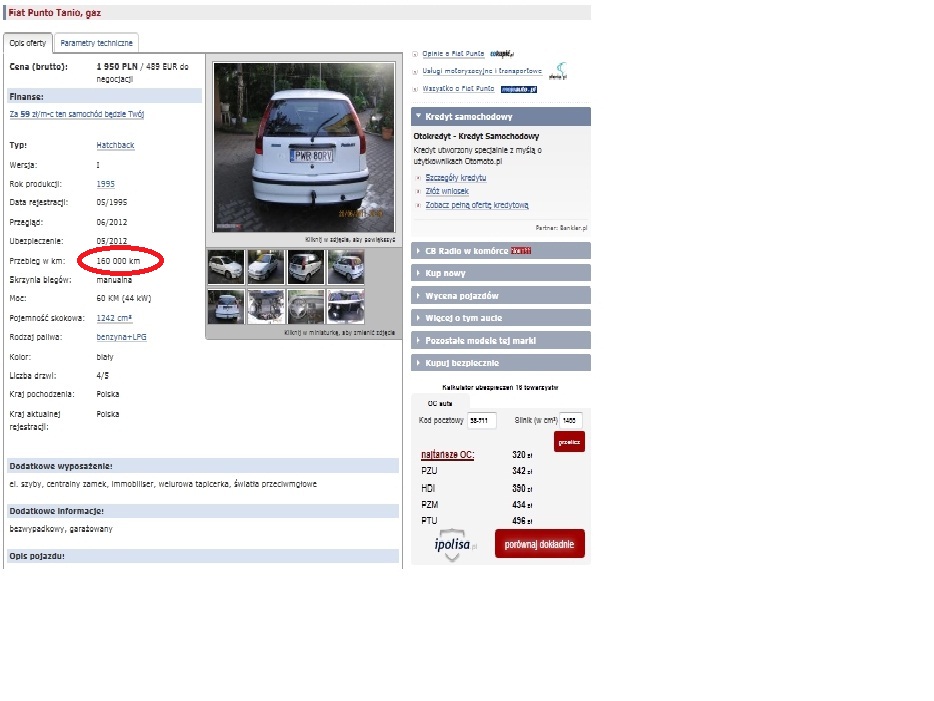Open Zobacz pełną ofertę kredytową link
Viewport: 934px width, 701px height.
coord(477,205)
